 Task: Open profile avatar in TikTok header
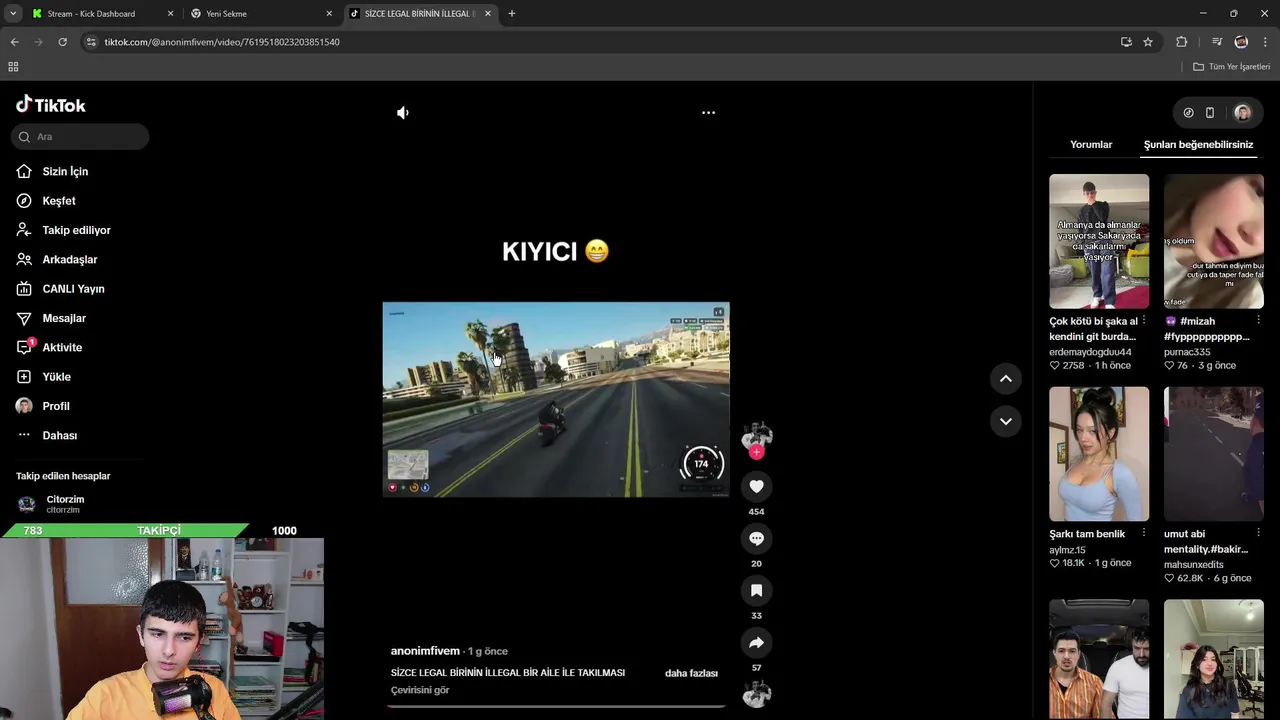click(x=1243, y=113)
